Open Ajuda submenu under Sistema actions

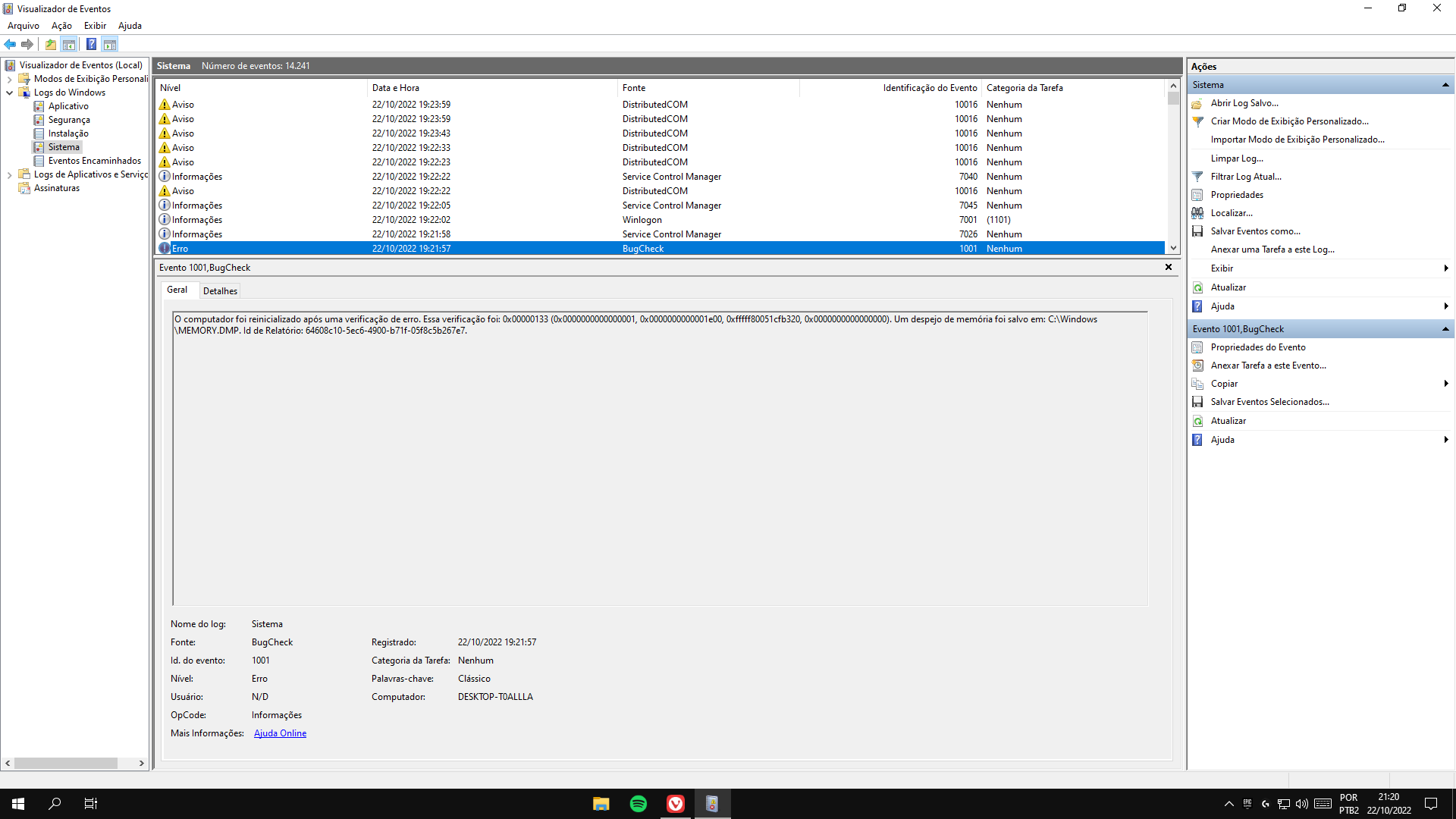(1320, 306)
